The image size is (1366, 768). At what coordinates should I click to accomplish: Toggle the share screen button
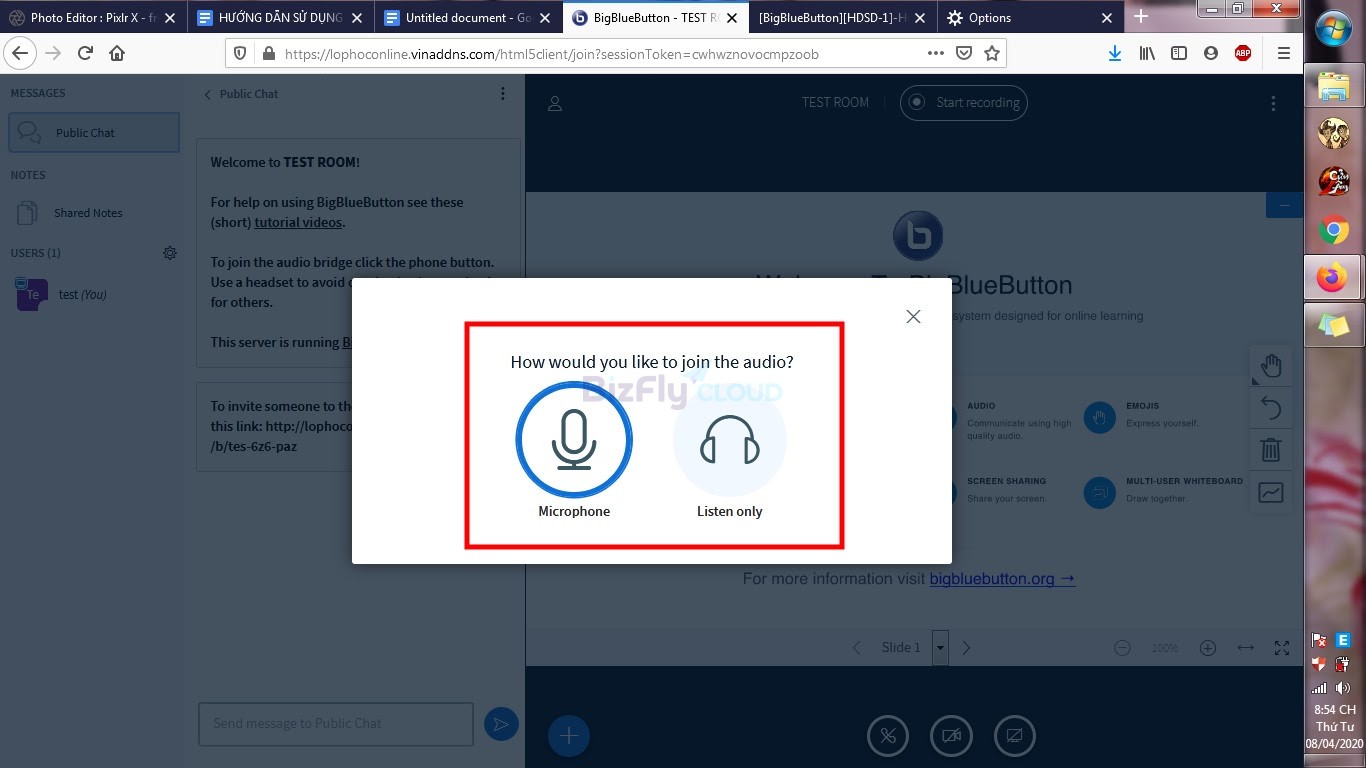1015,736
